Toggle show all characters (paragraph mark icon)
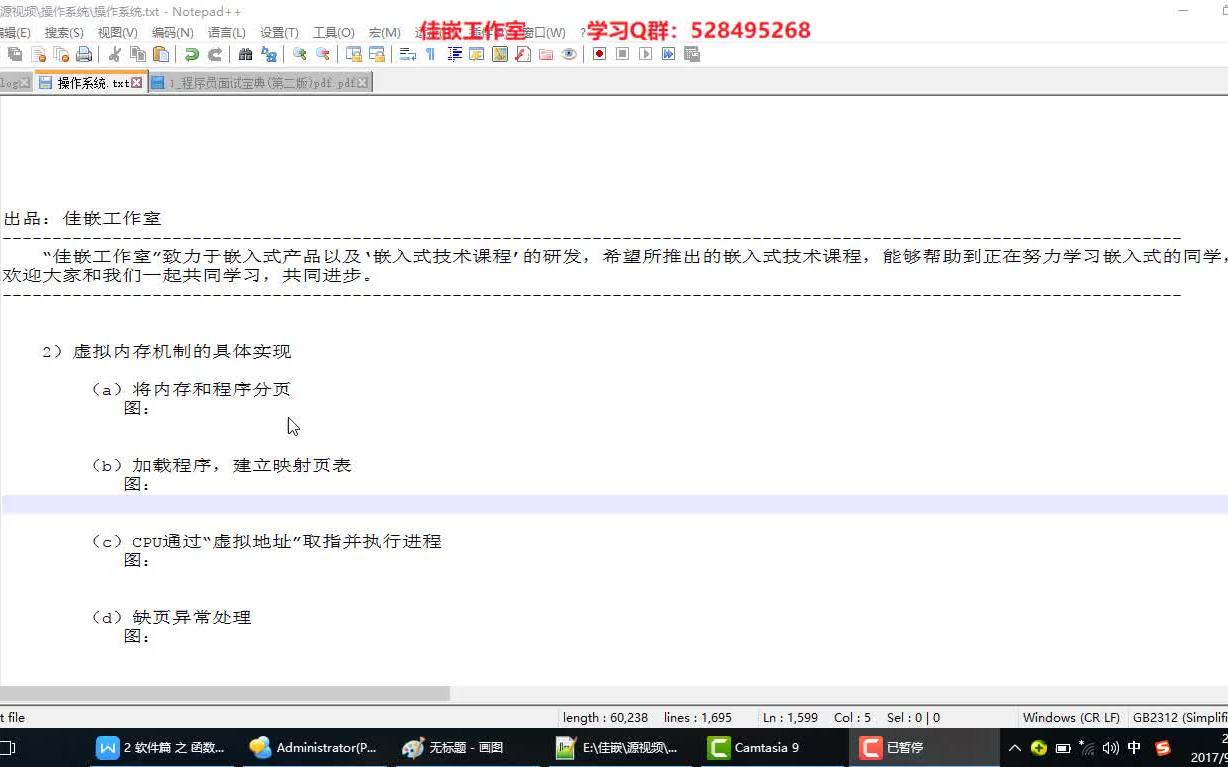This screenshot has height=767, width=1228. 431,55
